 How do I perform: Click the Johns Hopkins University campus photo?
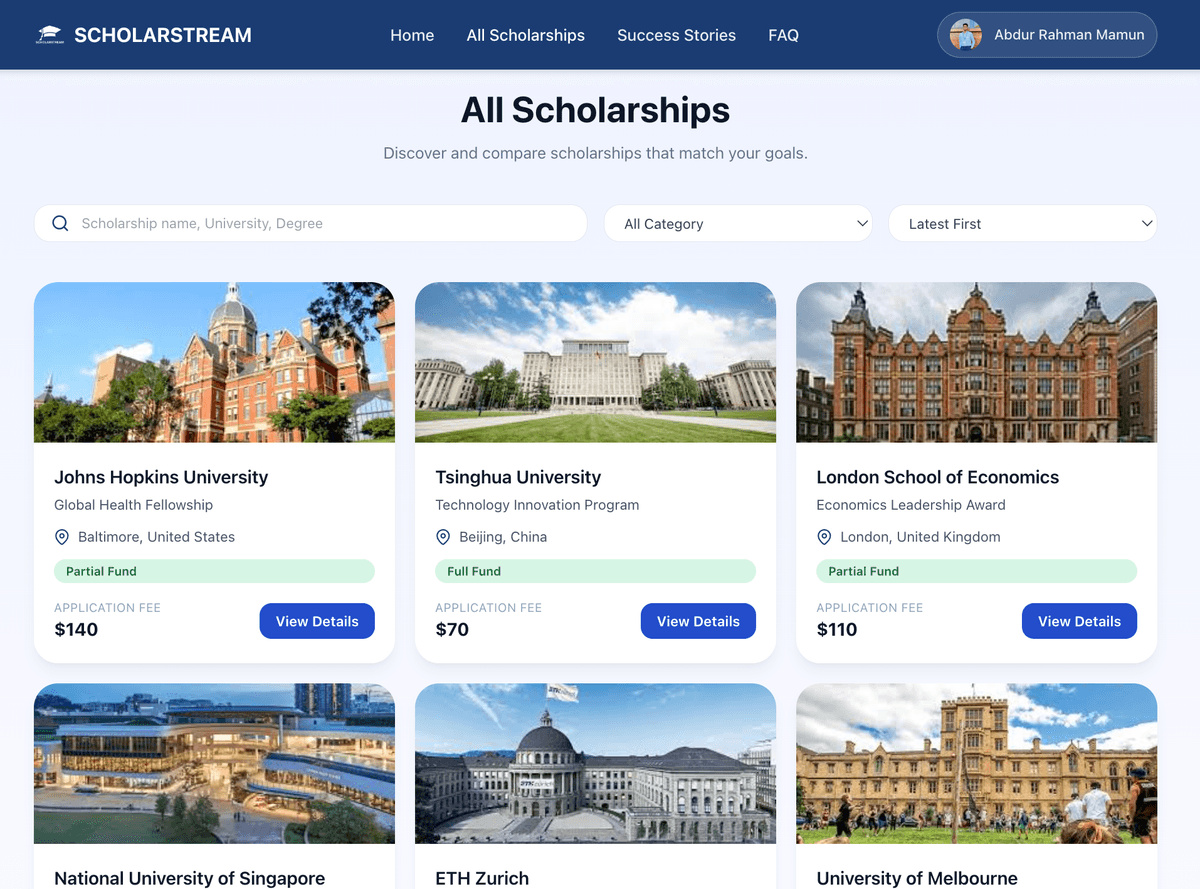coord(214,362)
